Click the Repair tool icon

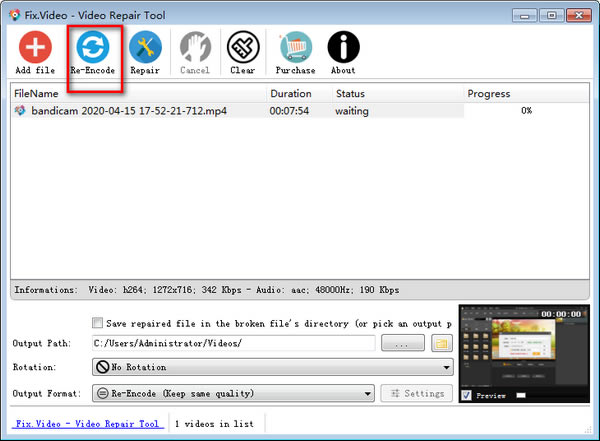[x=145, y=47]
